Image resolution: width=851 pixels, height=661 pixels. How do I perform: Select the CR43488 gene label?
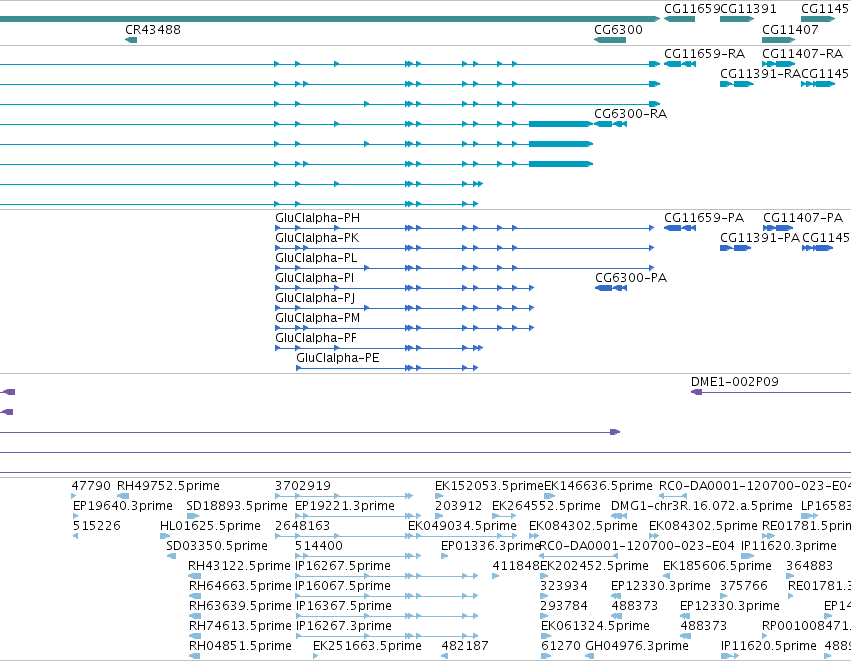pos(153,30)
